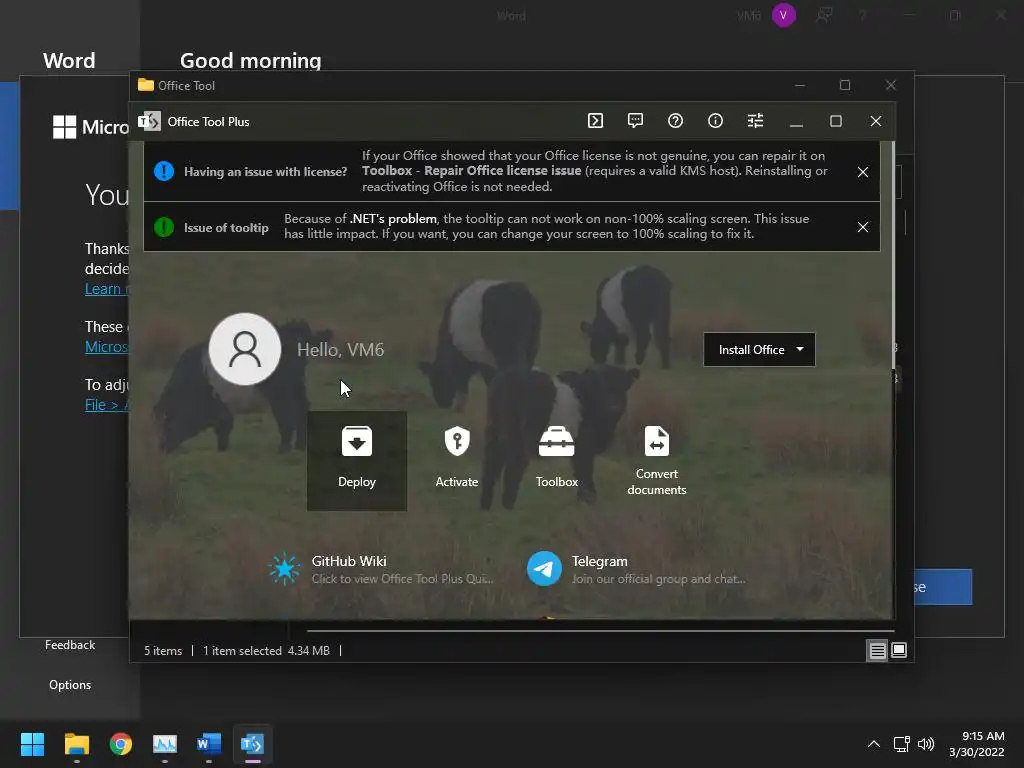
Task: Click the user avatar icon
Action: [x=245, y=349]
